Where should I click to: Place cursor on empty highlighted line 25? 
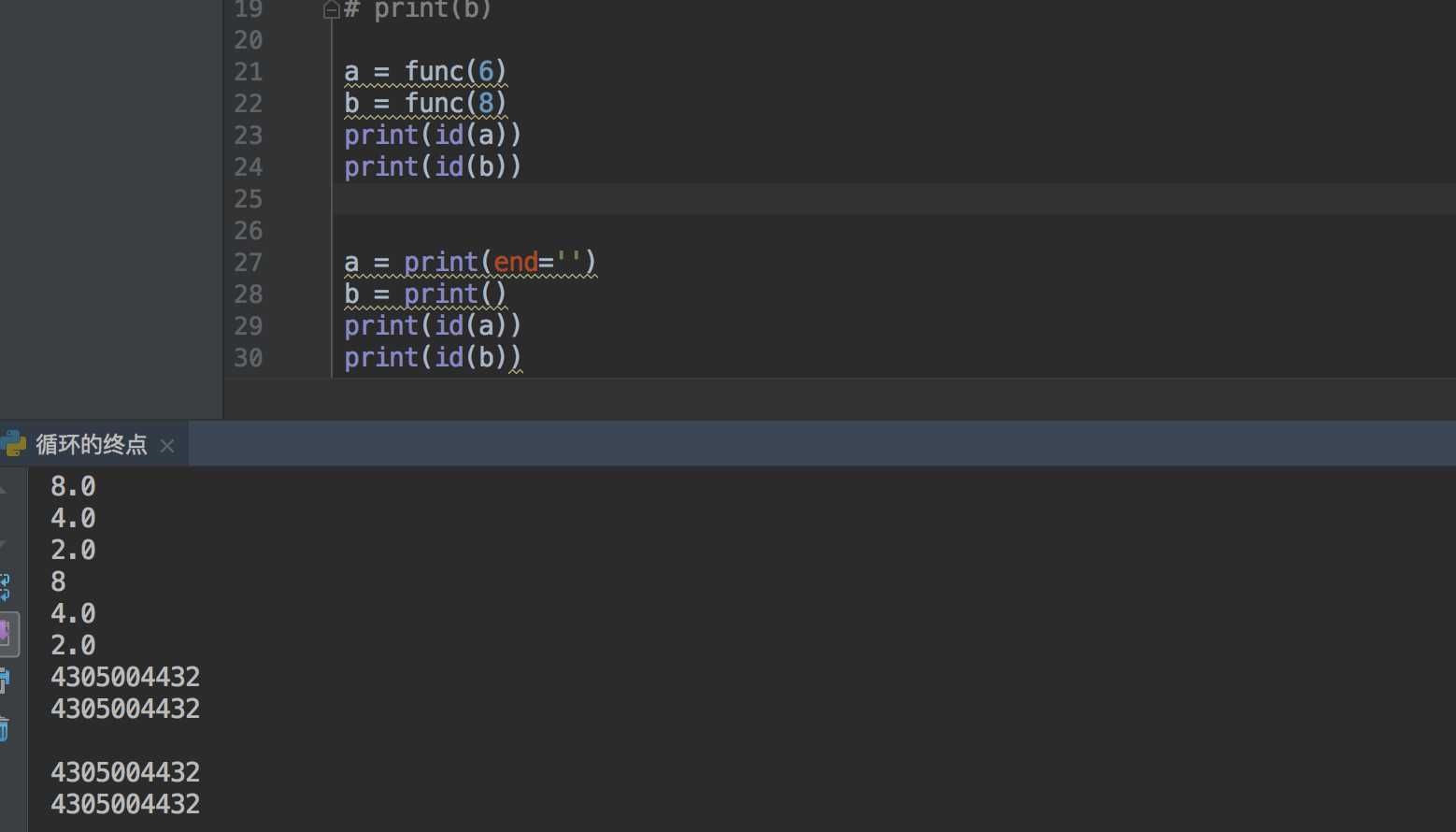(893, 199)
